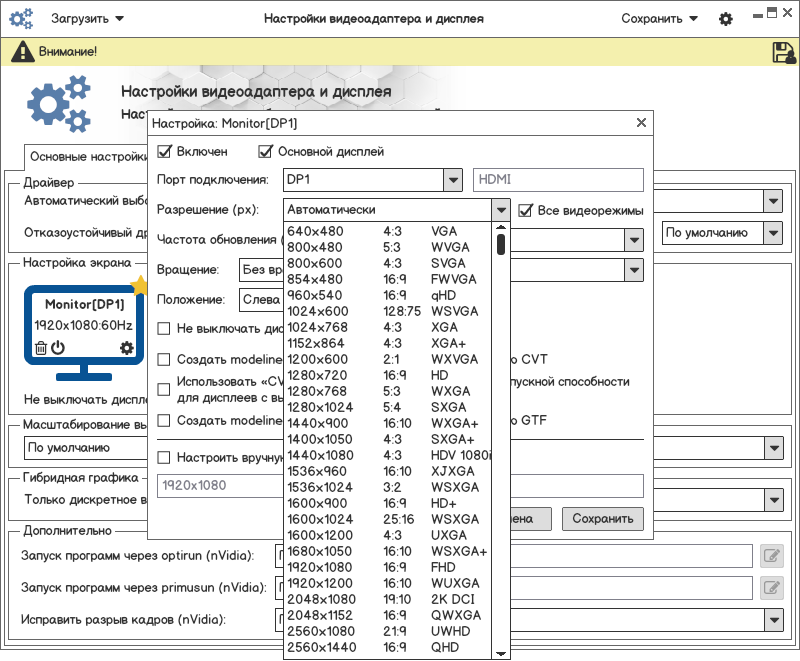Toggle the Основной дисплей checkbox
This screenshot has height=661, width=800.
pyautogui.click(x=265, y=152)
